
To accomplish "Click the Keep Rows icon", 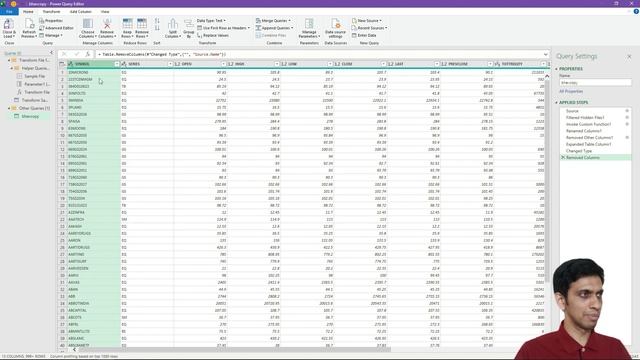I will point(127,24).
